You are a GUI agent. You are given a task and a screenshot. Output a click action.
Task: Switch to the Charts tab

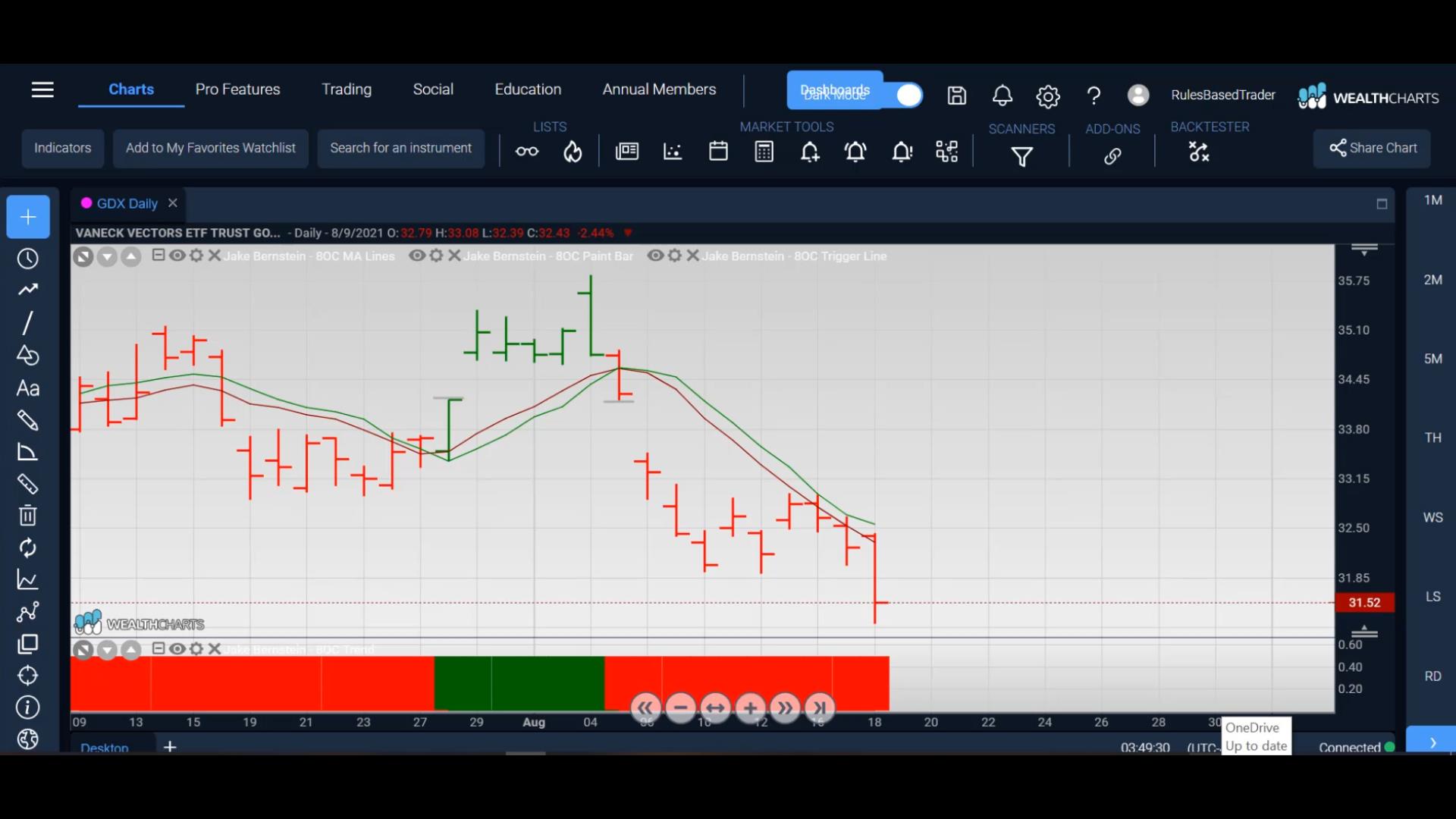(x=131, y=89)
